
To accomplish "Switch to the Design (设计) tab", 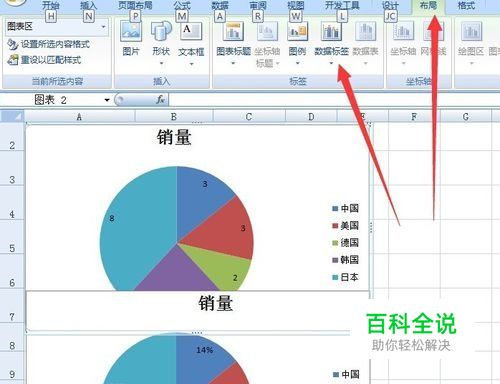I will (x=390, y=5).
